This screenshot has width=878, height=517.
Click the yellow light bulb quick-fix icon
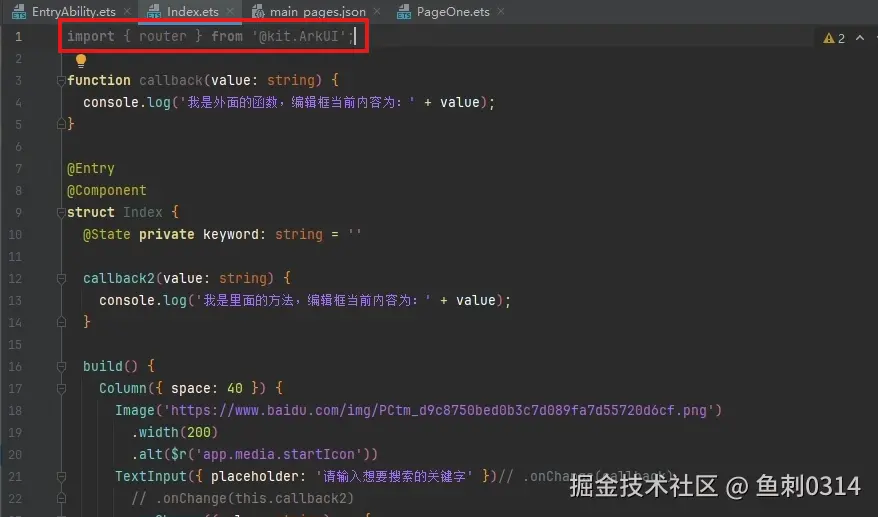(x=81, y=60)
